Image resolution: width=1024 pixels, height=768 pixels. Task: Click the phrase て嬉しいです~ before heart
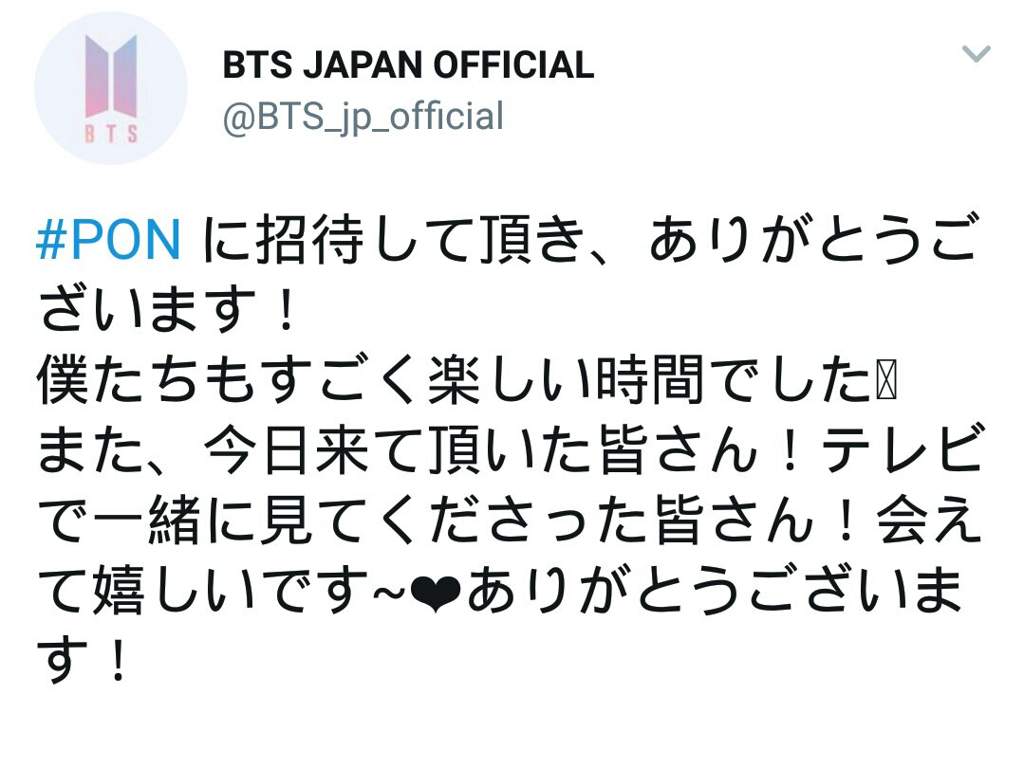222,592
